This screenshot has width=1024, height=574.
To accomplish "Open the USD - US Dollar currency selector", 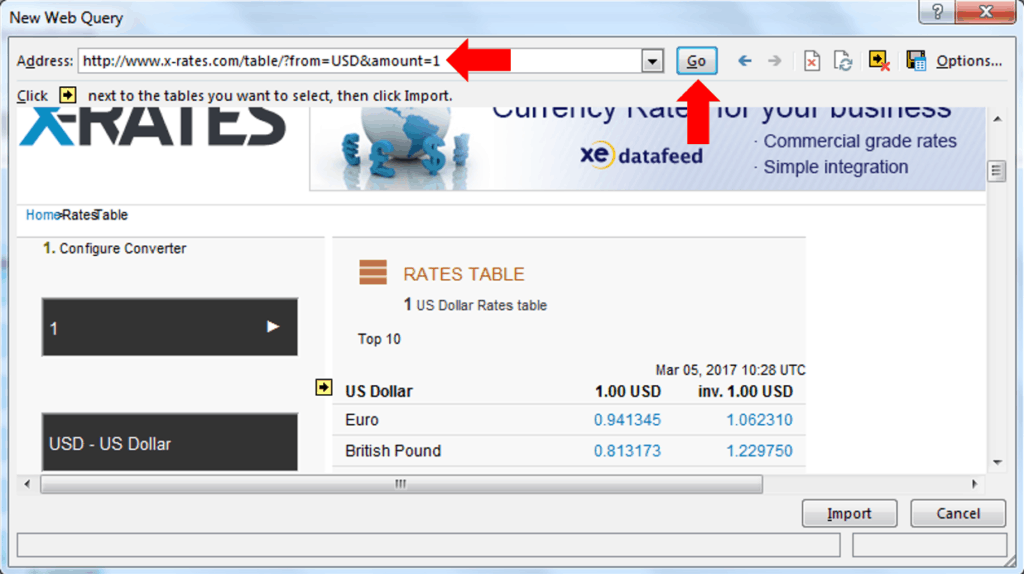I will tap(169, 443).
